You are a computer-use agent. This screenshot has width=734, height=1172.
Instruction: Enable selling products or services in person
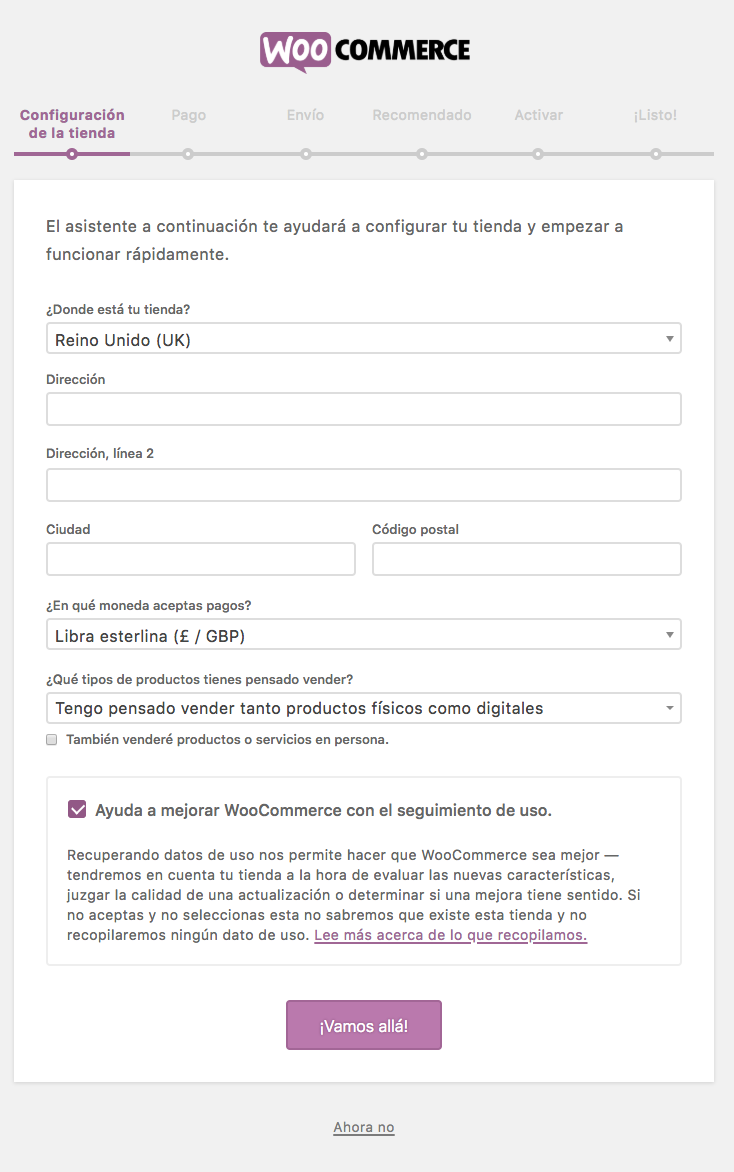52,739
